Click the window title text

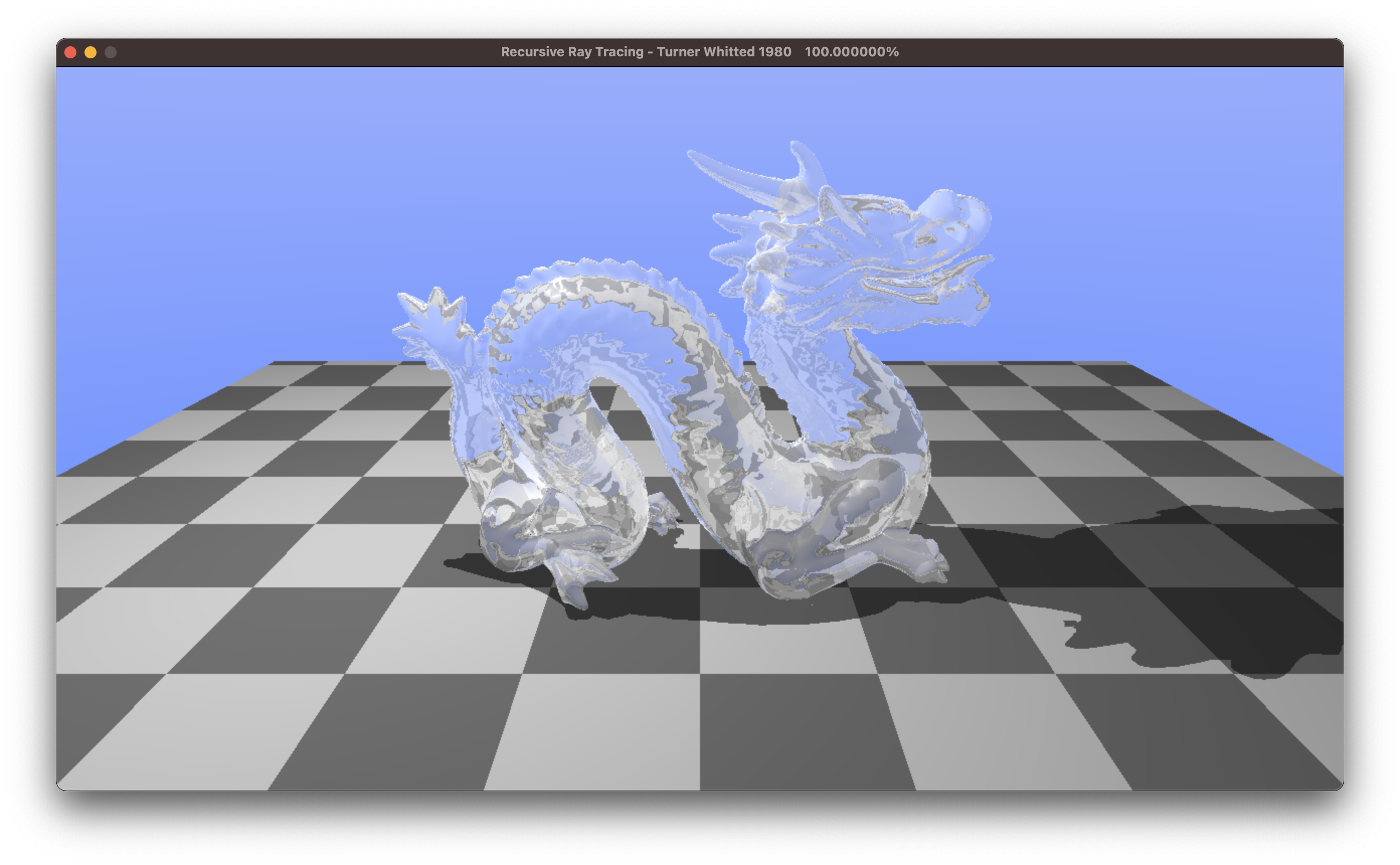click(645, 52)
